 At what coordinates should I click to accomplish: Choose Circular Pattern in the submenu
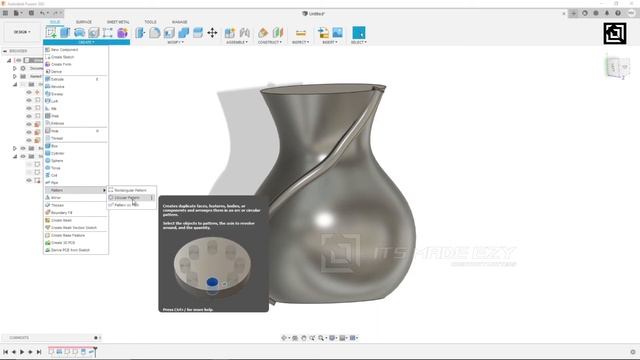[x=131, y=198]
